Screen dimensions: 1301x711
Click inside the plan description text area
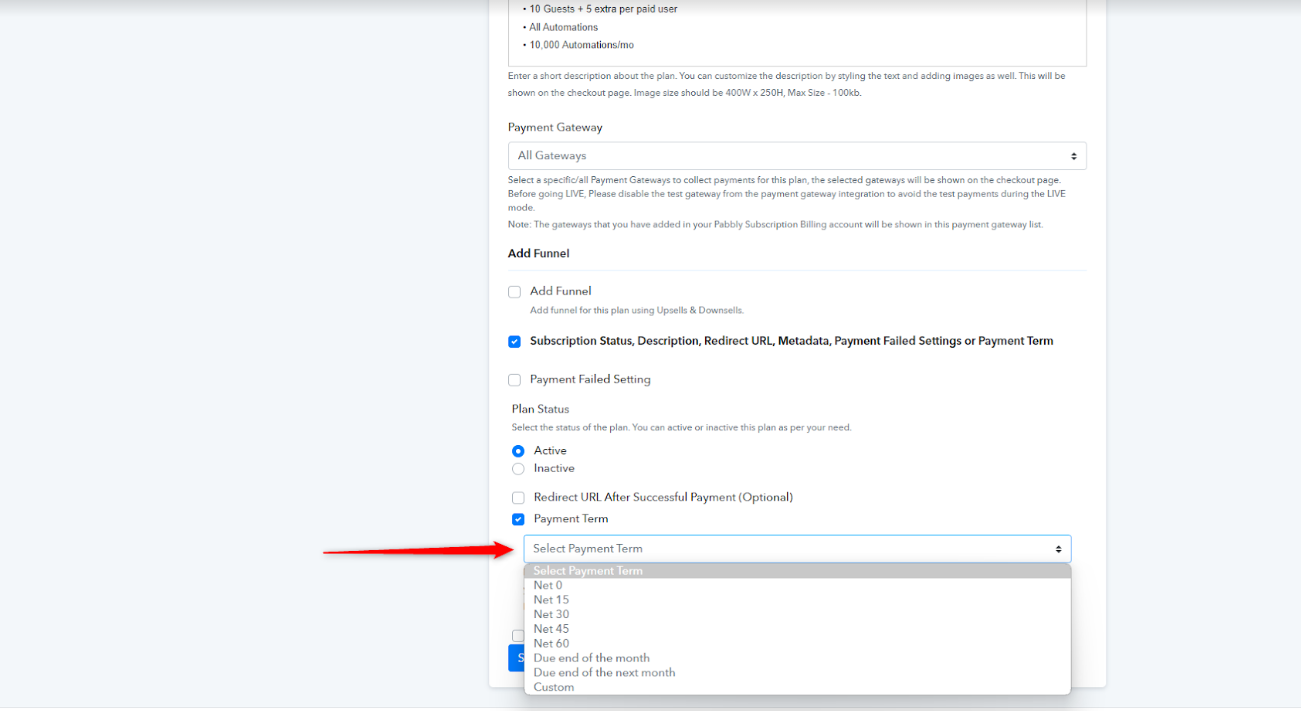click(797, 30)
